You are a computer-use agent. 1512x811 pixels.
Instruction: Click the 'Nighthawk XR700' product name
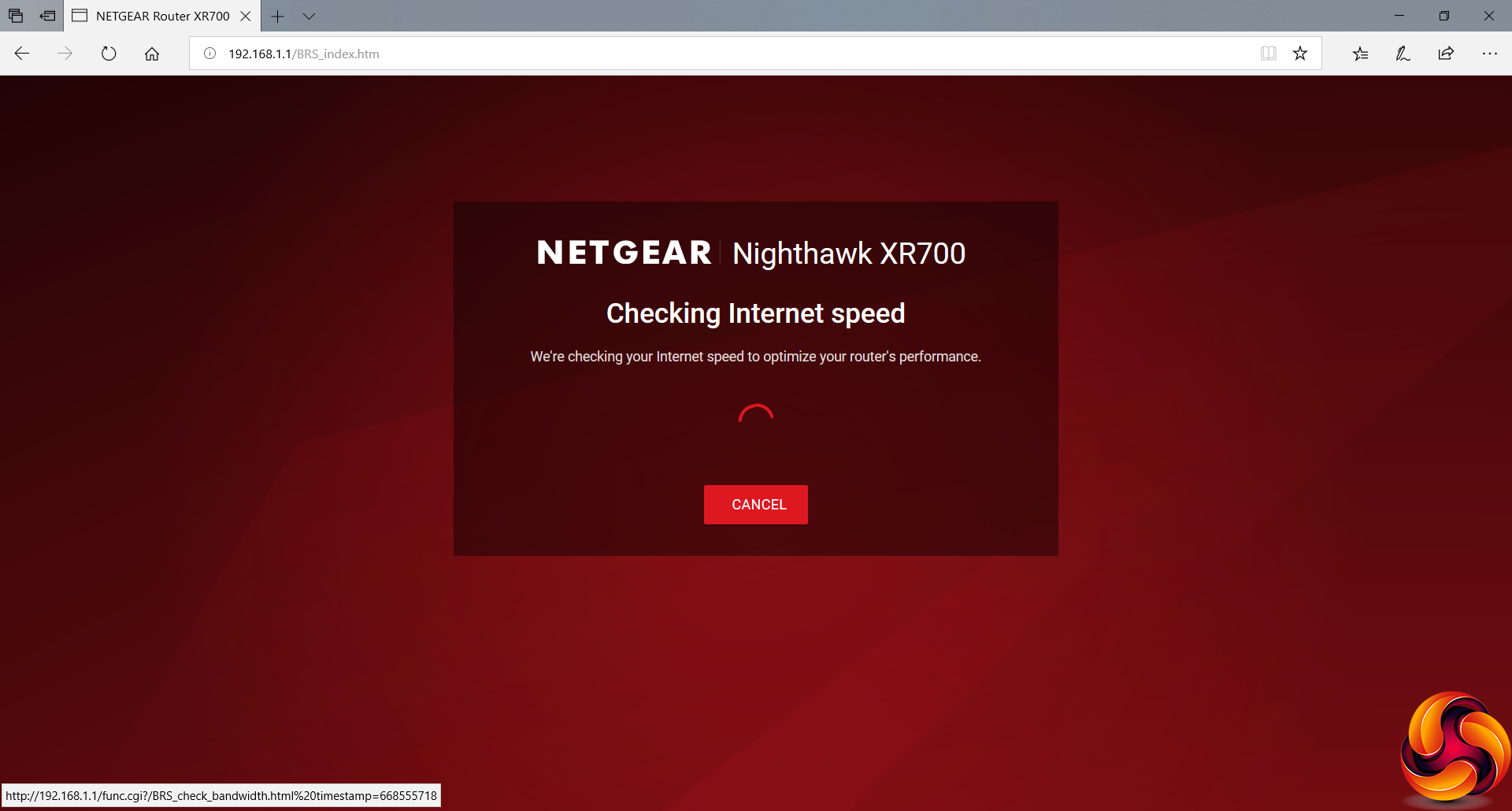[849, 254]
